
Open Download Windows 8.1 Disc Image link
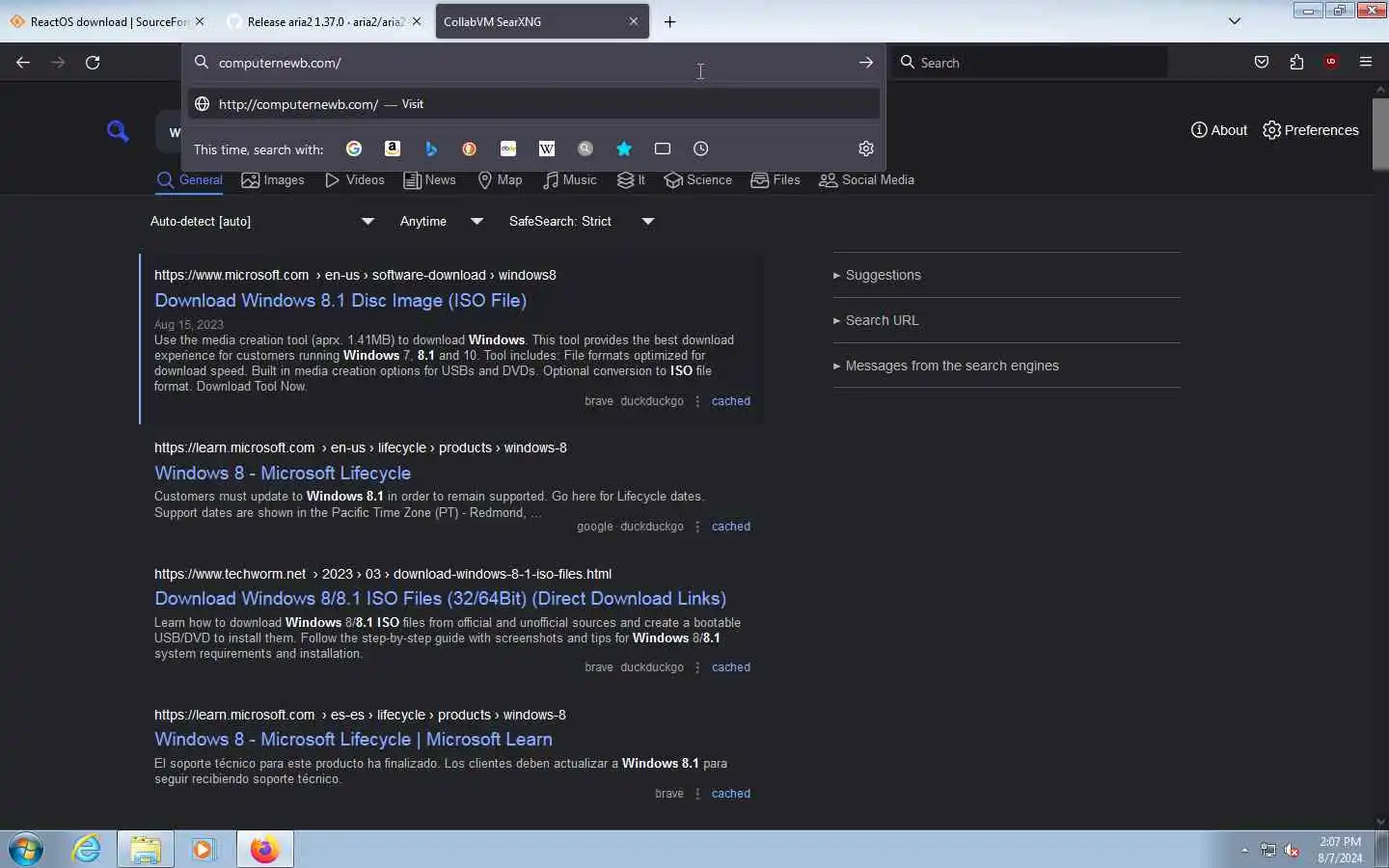coord(340,301)
